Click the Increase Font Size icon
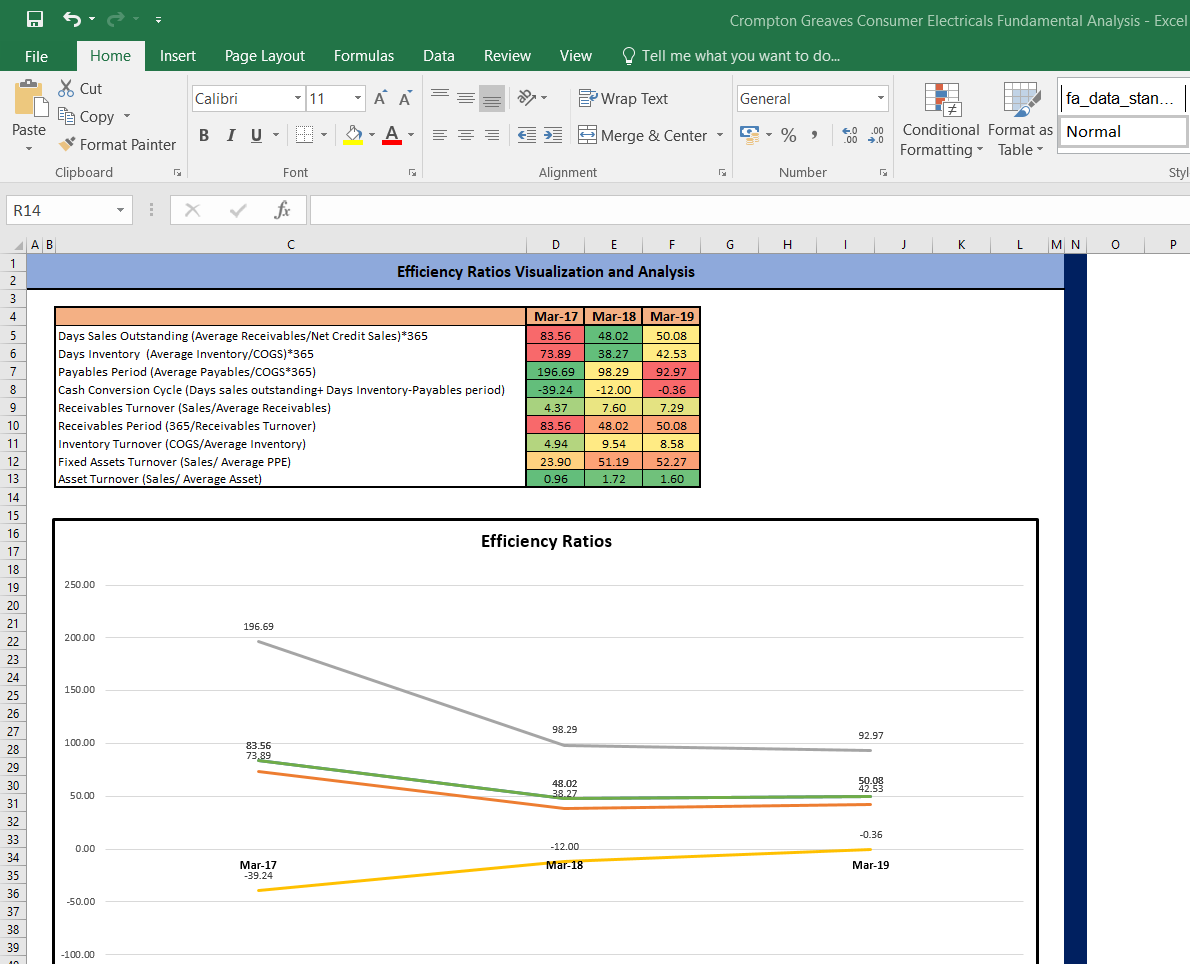This screenshot has width=1190, height=964. click(x=380, y=99)
